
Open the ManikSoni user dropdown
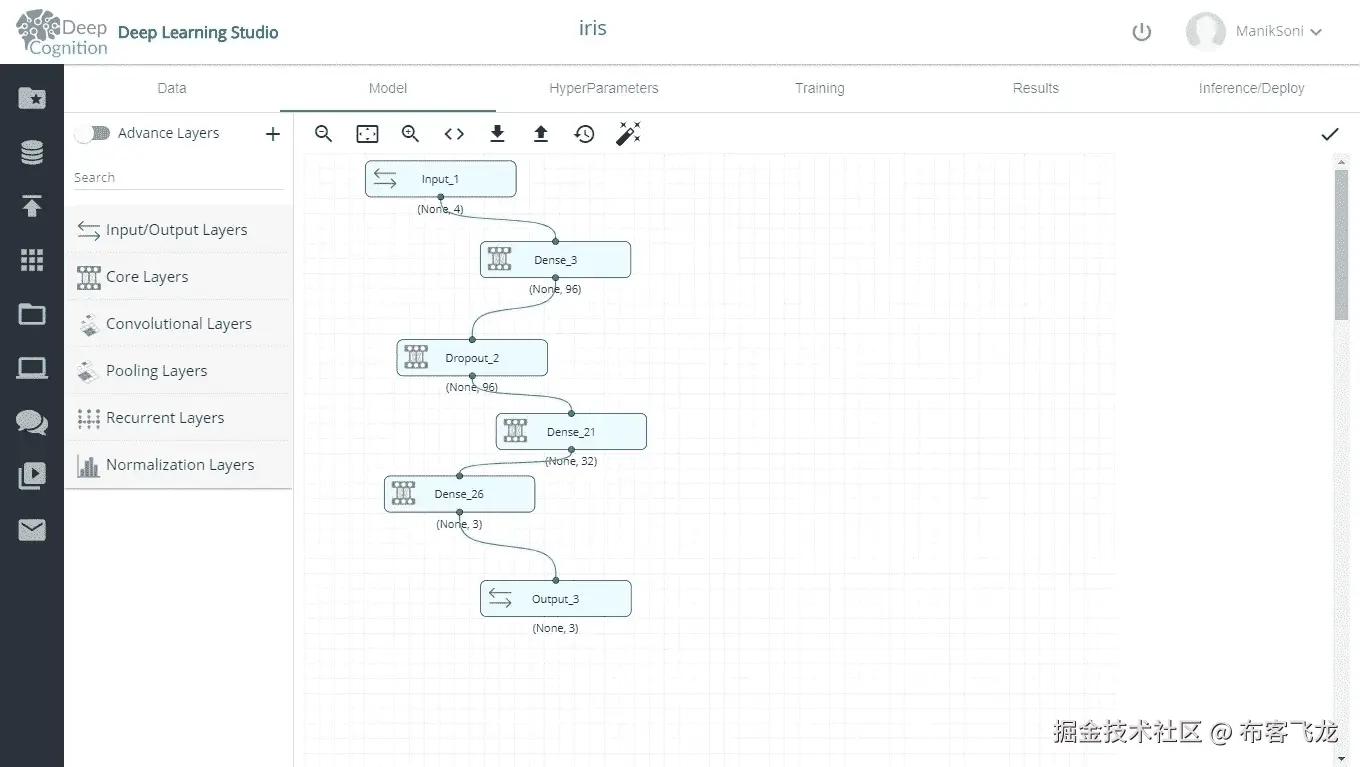point(1255,32)
